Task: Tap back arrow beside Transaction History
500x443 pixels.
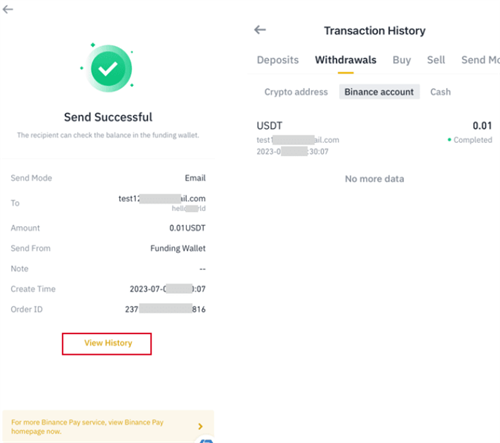Action: (260, 30)
